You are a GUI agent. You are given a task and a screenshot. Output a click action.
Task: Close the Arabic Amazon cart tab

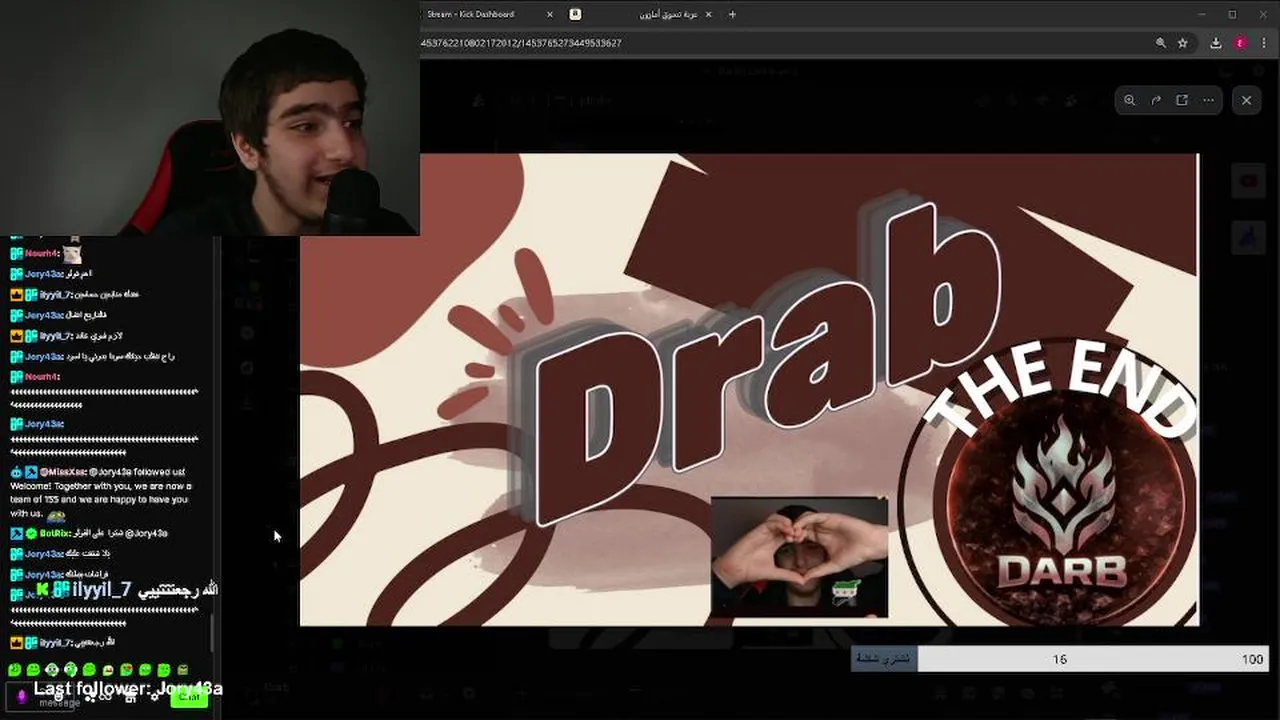coord(709,14)
